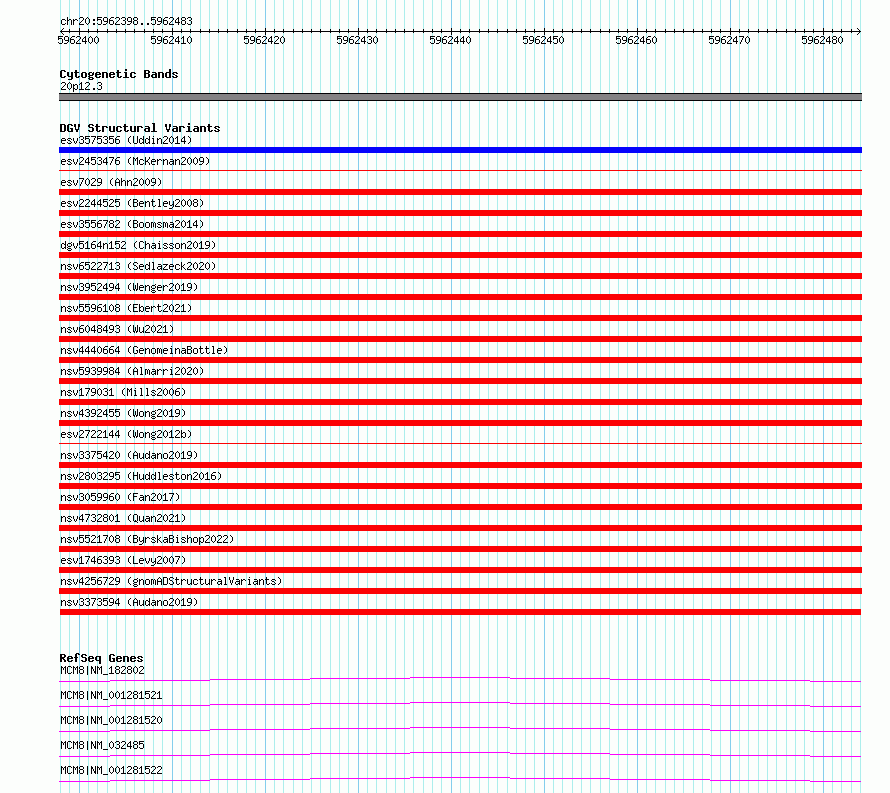
Task: Click nsv5521708 (ByrskaBishop2022) label
Action: pos(147,539)
